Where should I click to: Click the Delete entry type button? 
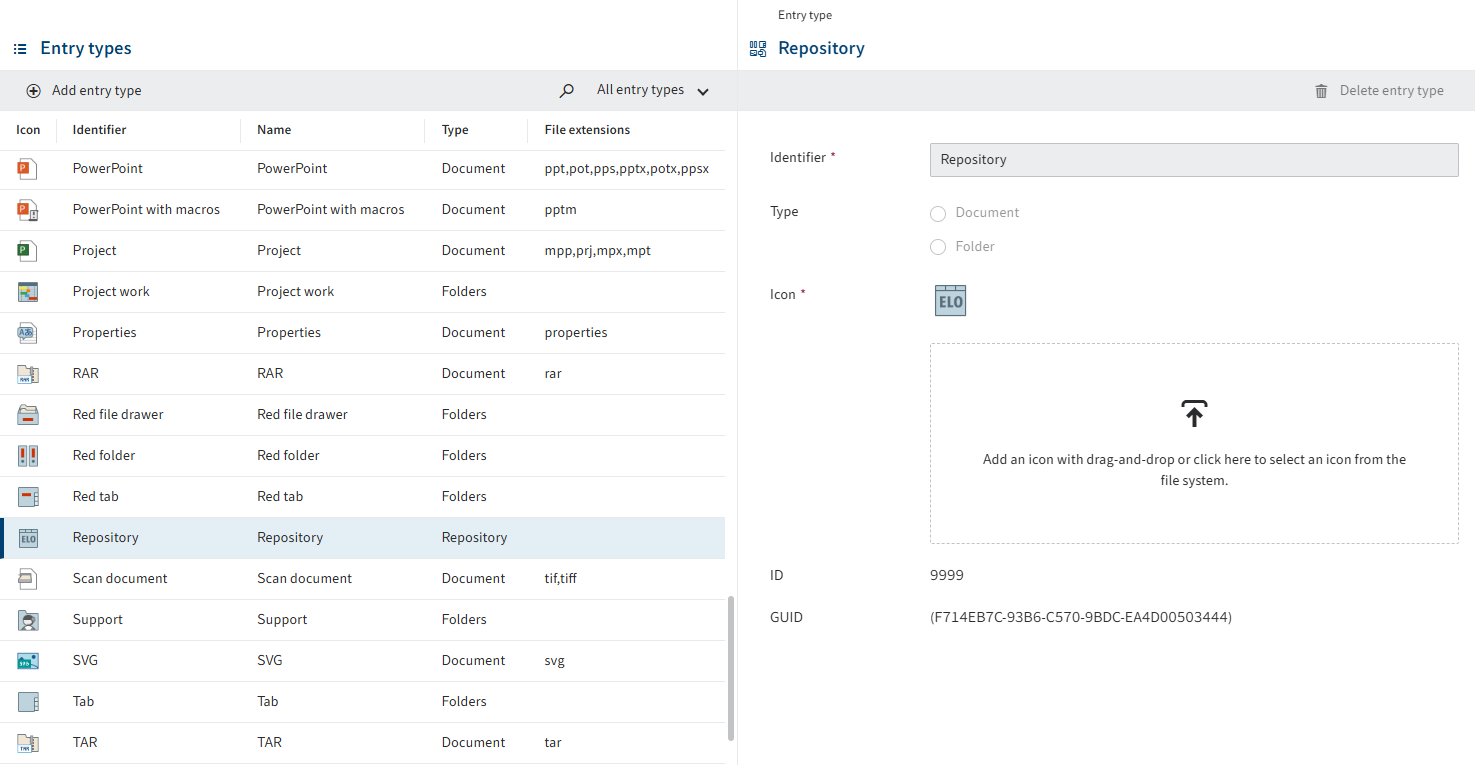[1379, 91]
